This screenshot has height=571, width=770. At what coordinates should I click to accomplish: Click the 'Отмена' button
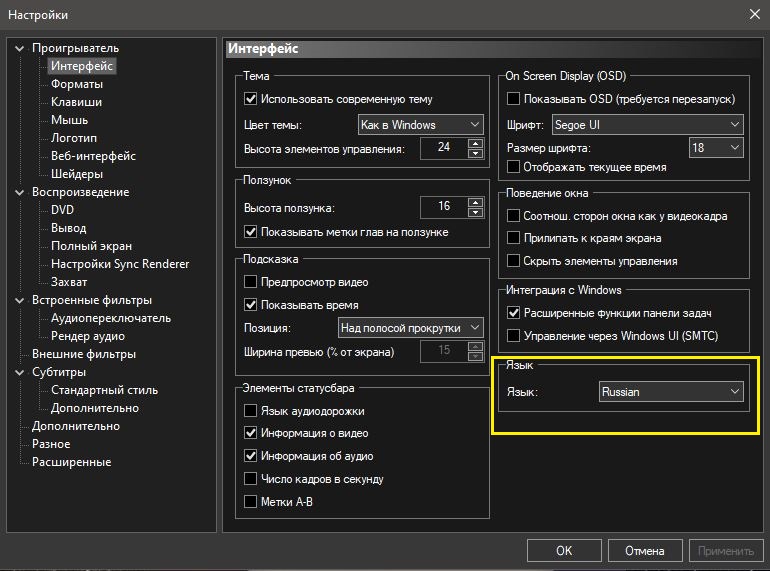click(645, 551)
